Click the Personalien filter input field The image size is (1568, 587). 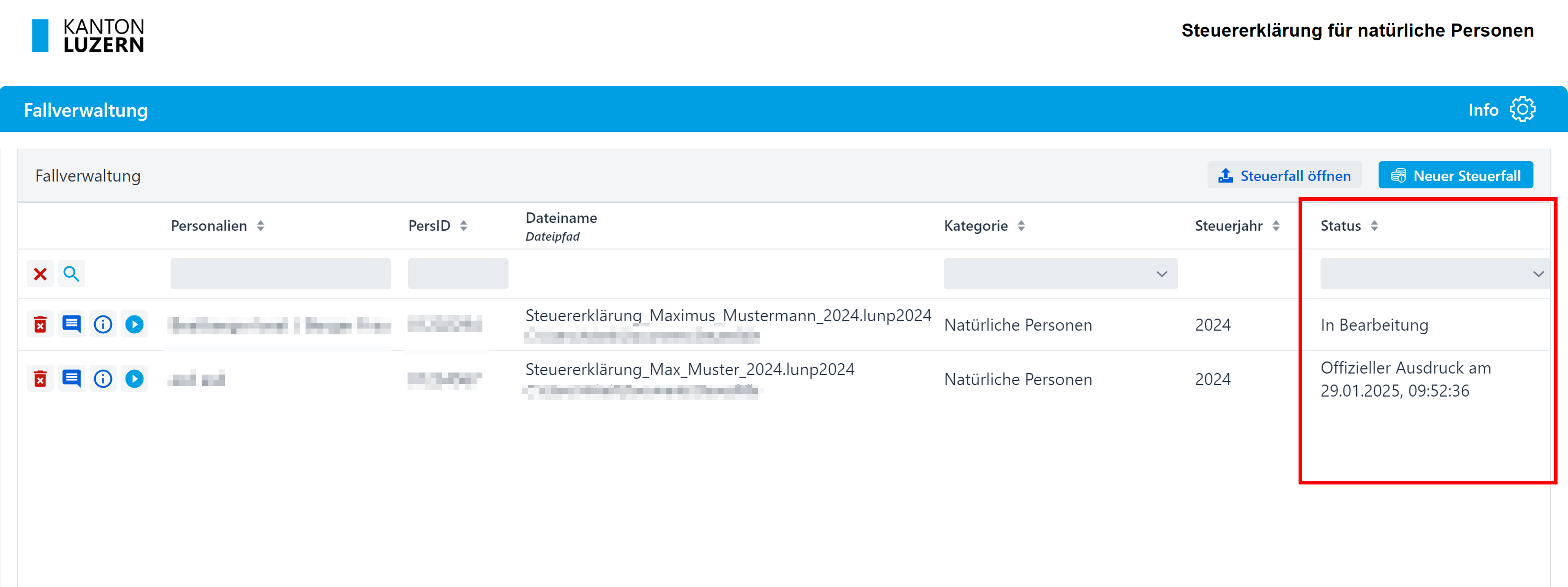[x=280, y=274]
